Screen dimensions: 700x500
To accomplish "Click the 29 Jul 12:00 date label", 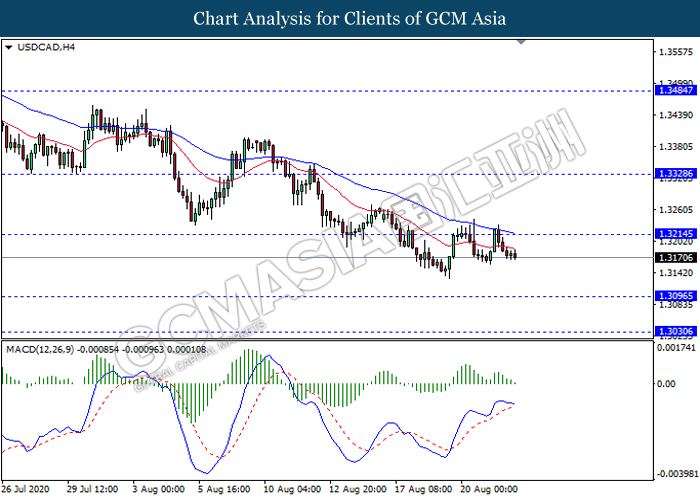I will [x=92, y=489].
